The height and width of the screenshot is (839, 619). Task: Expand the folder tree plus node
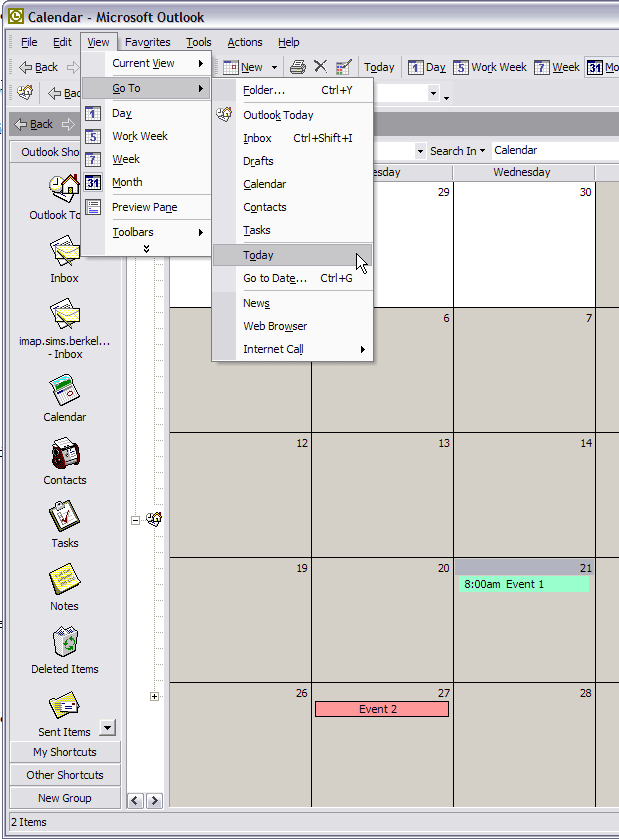[x=154, y=697]
